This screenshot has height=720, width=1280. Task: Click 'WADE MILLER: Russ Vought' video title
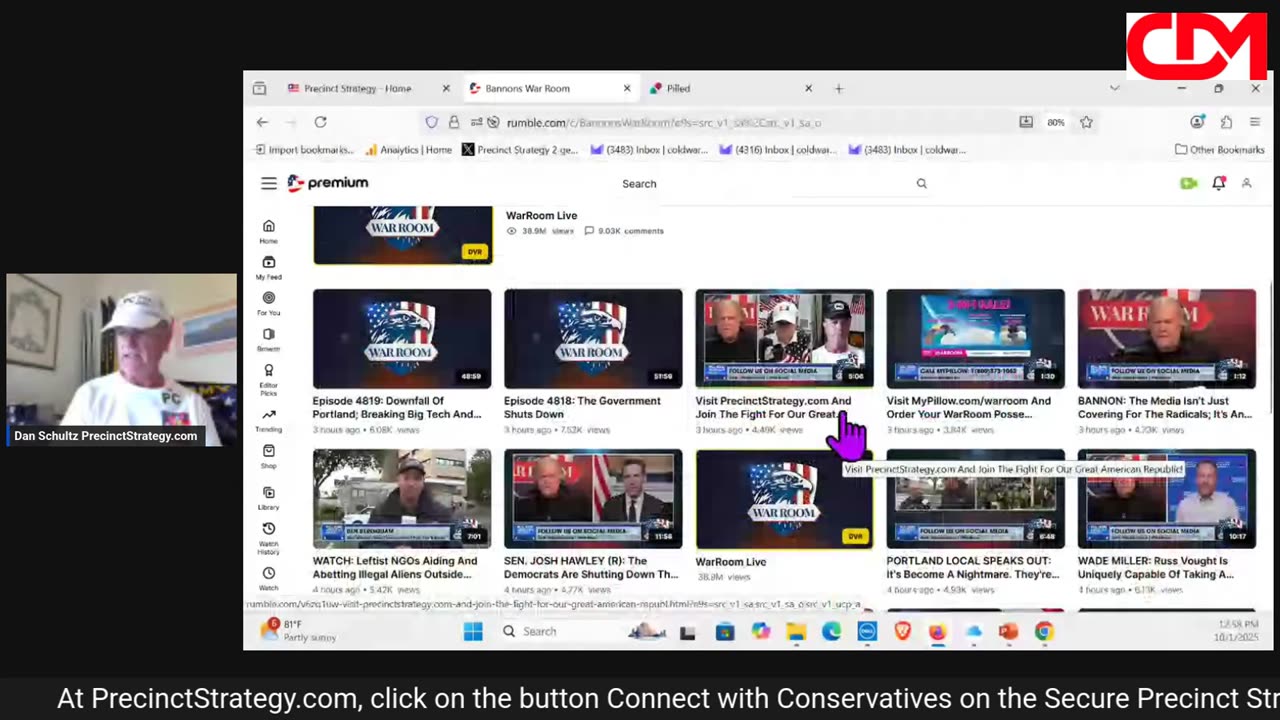[1154, 567]
